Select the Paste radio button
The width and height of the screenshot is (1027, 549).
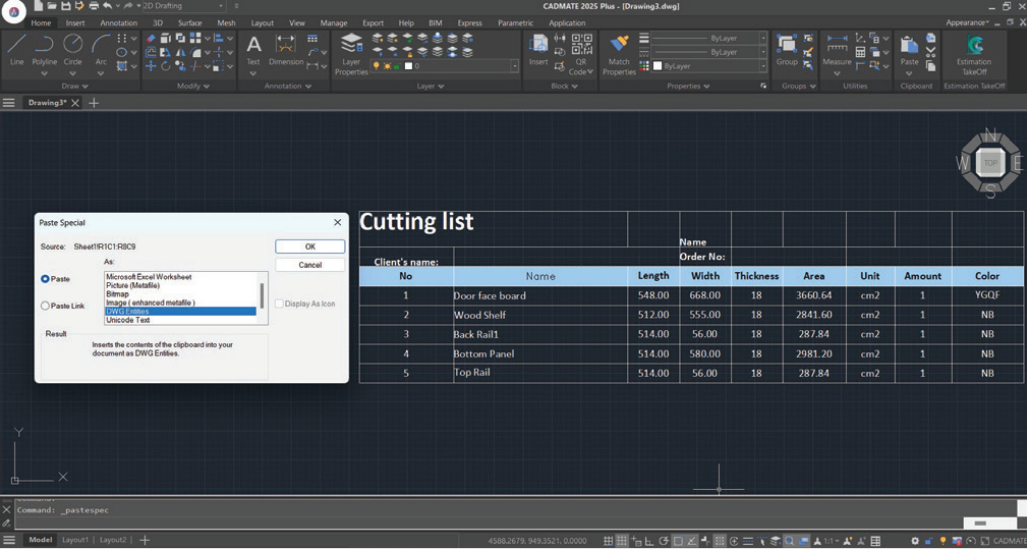click(x=45, y=279)
